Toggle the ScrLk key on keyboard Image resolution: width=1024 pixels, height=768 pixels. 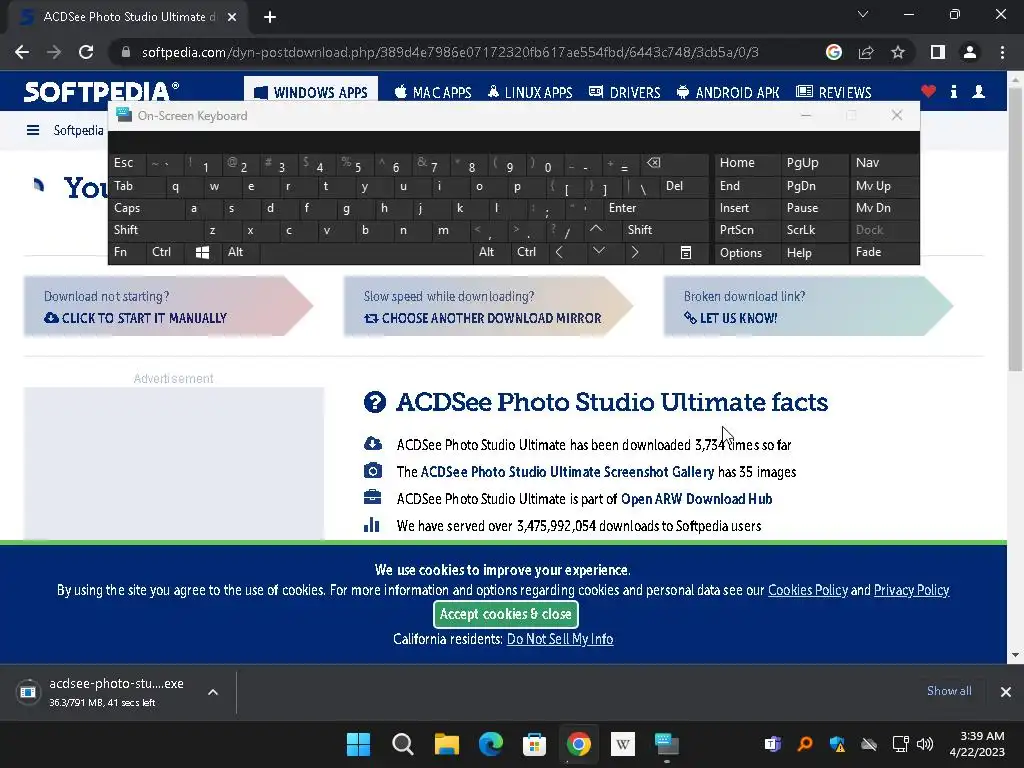tap(814, 230)
